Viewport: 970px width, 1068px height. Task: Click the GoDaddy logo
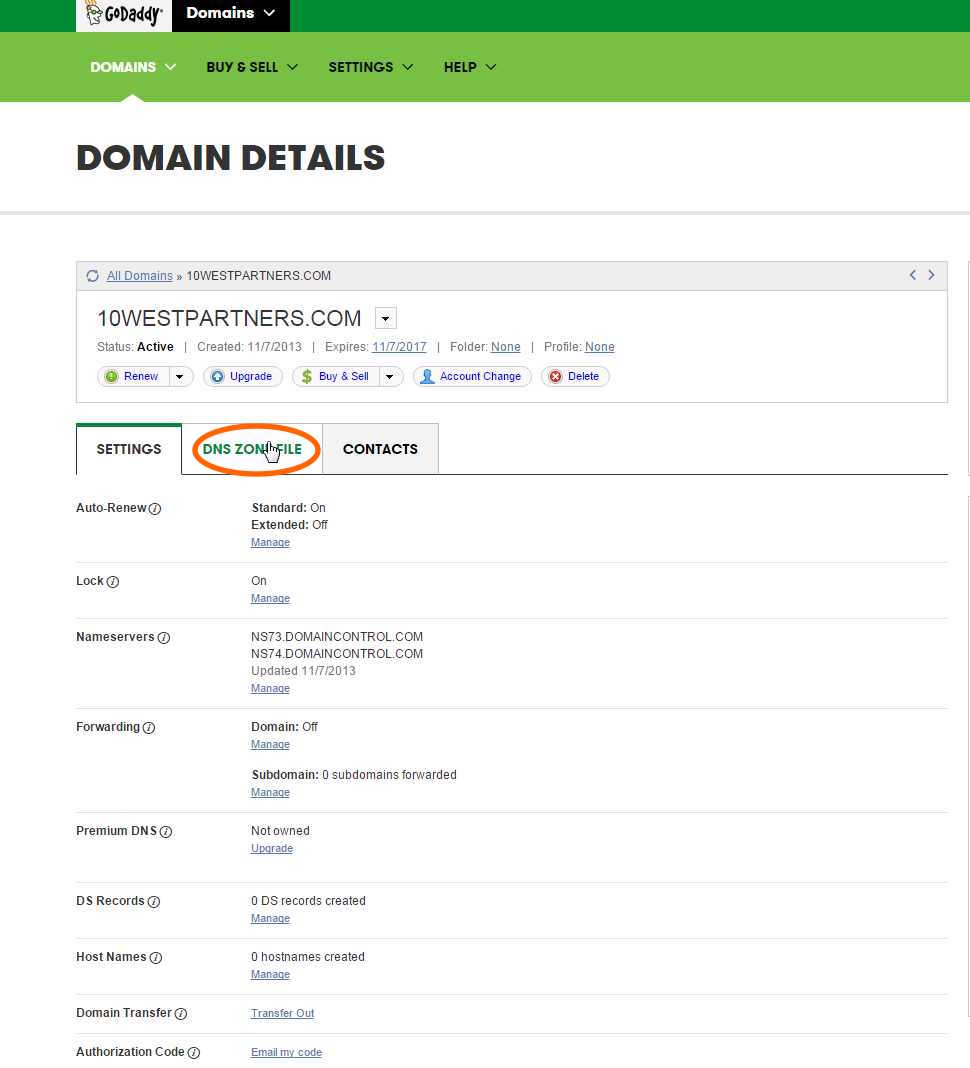click(123, 14)
